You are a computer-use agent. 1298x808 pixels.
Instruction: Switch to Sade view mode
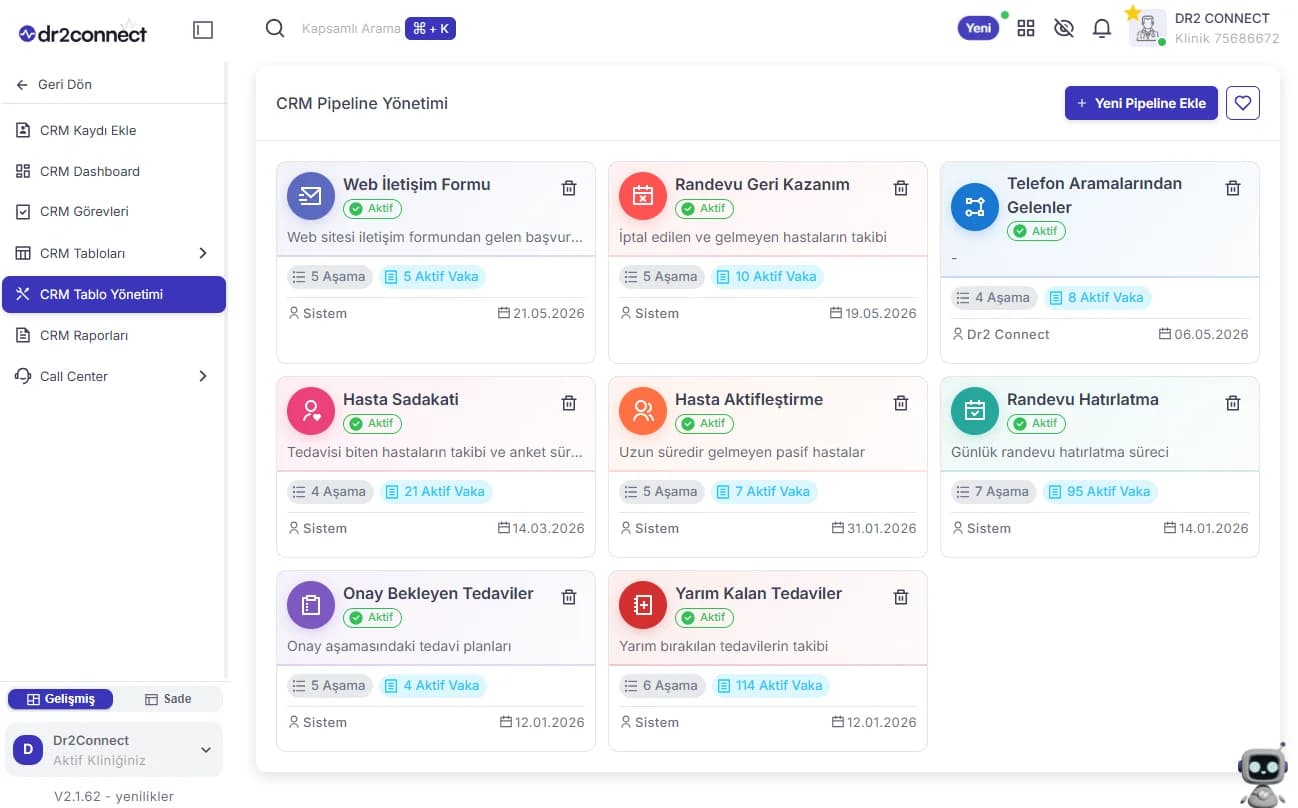tap(168, 699)
